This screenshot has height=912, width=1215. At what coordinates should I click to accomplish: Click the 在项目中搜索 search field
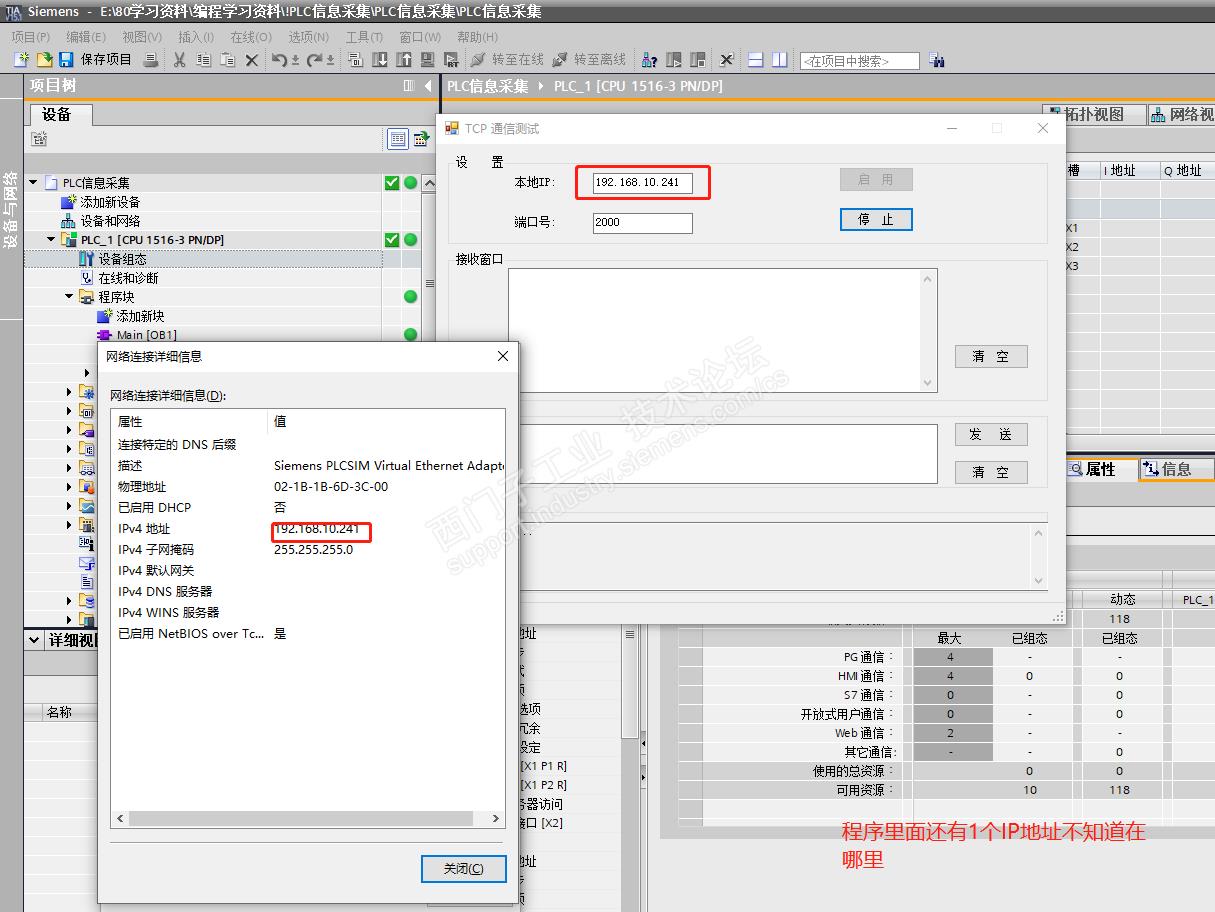[859, 61]
